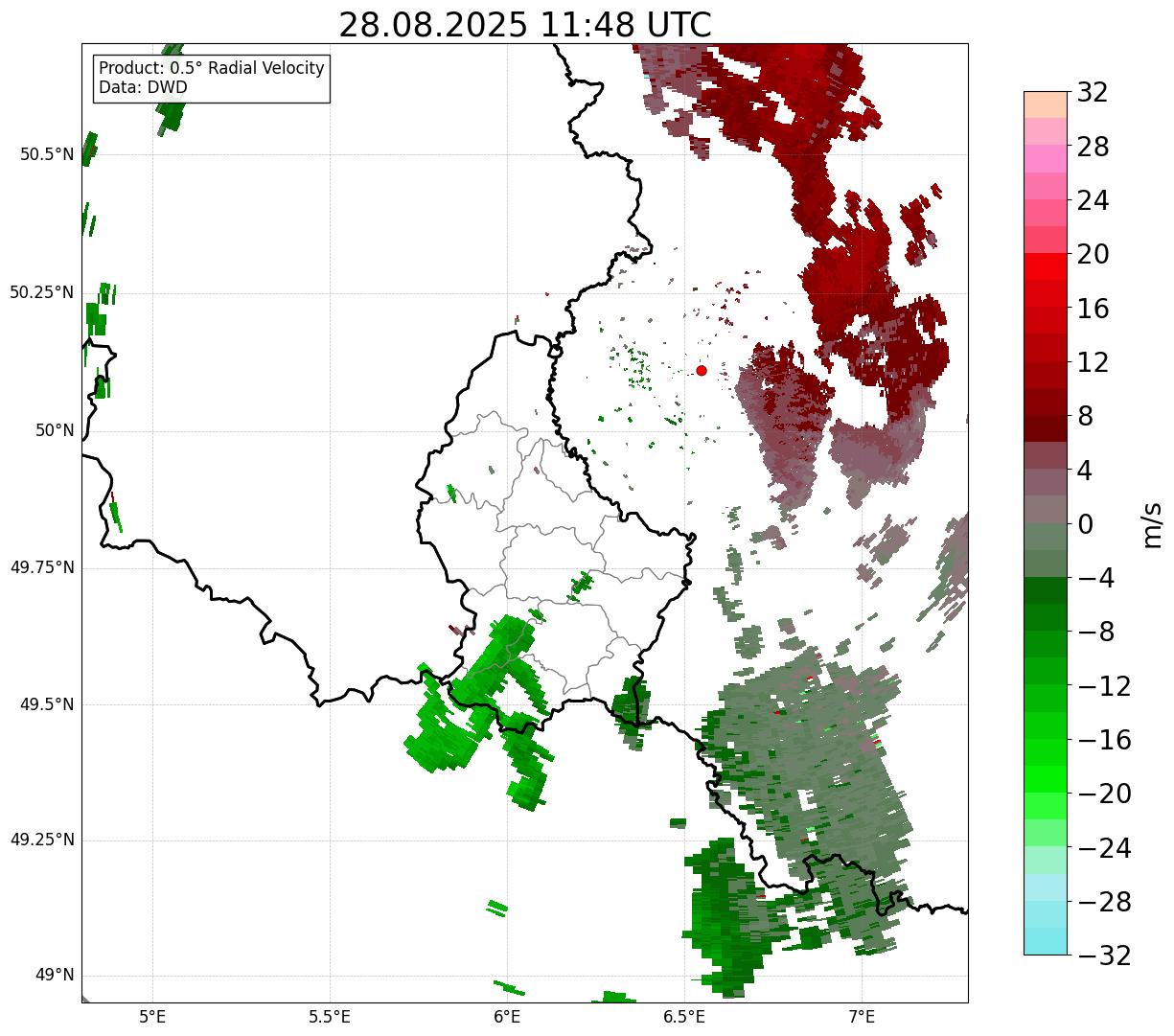Click the 5°E longitude label
This screenshot has width=1174, height=1036.
pyautogui.click(x=152, y=1016)
